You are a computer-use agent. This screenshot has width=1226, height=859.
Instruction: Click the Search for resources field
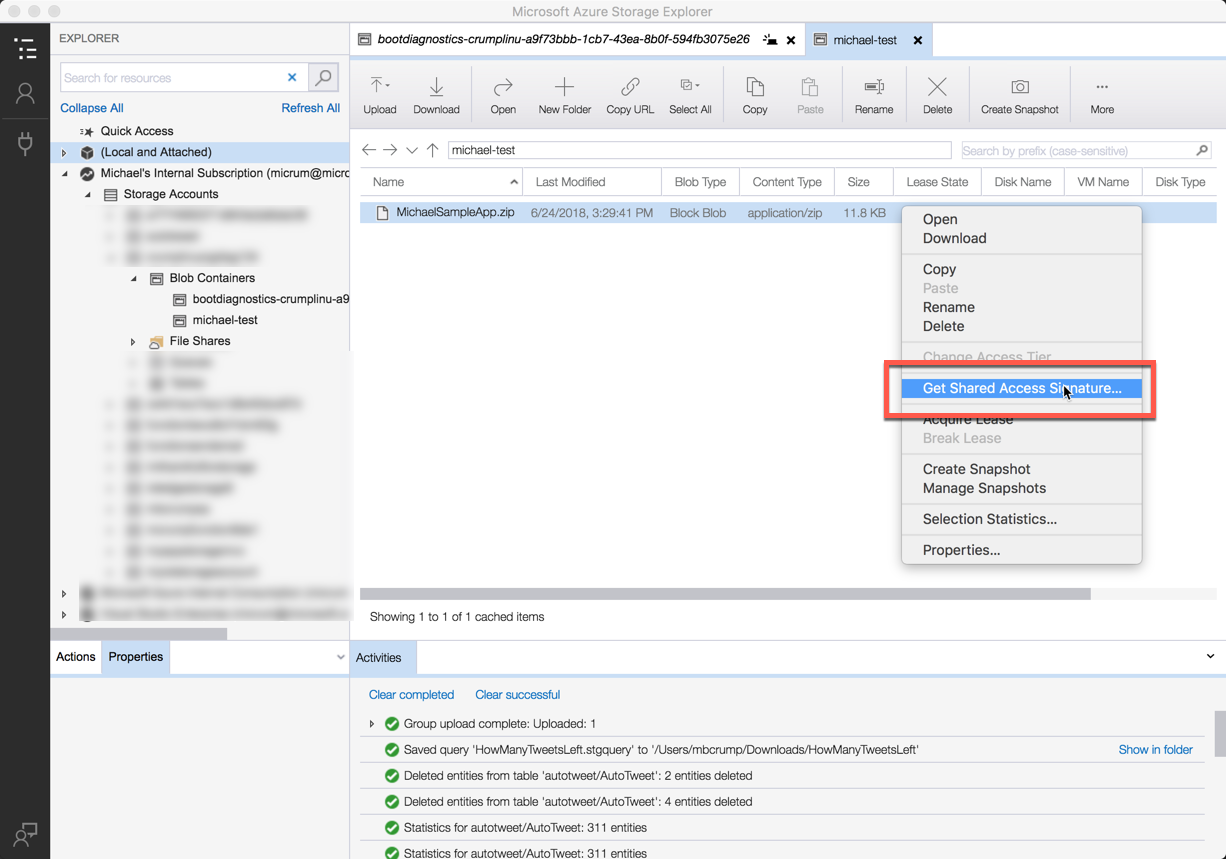pyautogui.click(x=170, y=78)
